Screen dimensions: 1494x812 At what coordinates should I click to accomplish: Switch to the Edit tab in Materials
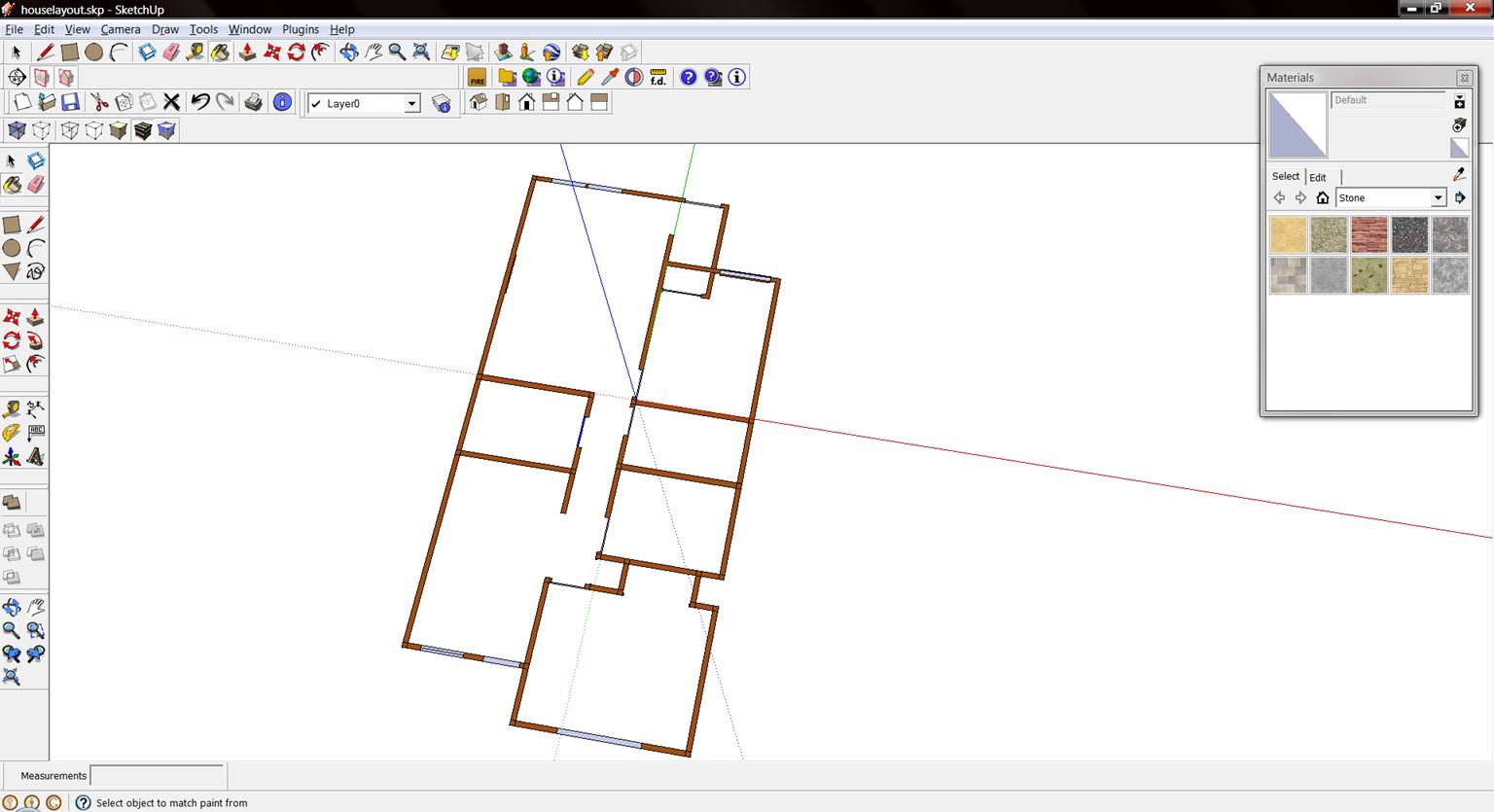tap(1317, 177)
